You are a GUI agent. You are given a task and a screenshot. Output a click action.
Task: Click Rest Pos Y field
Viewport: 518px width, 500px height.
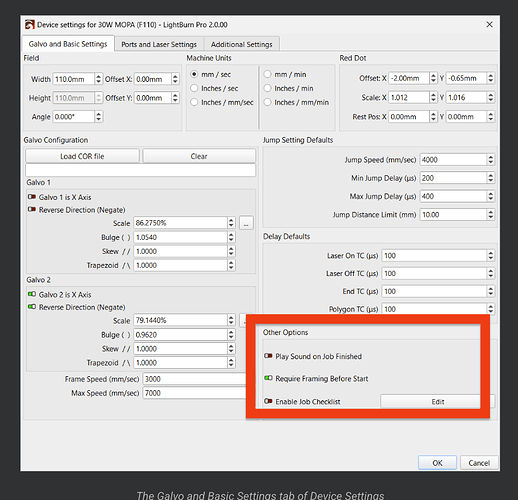(466, 117)
